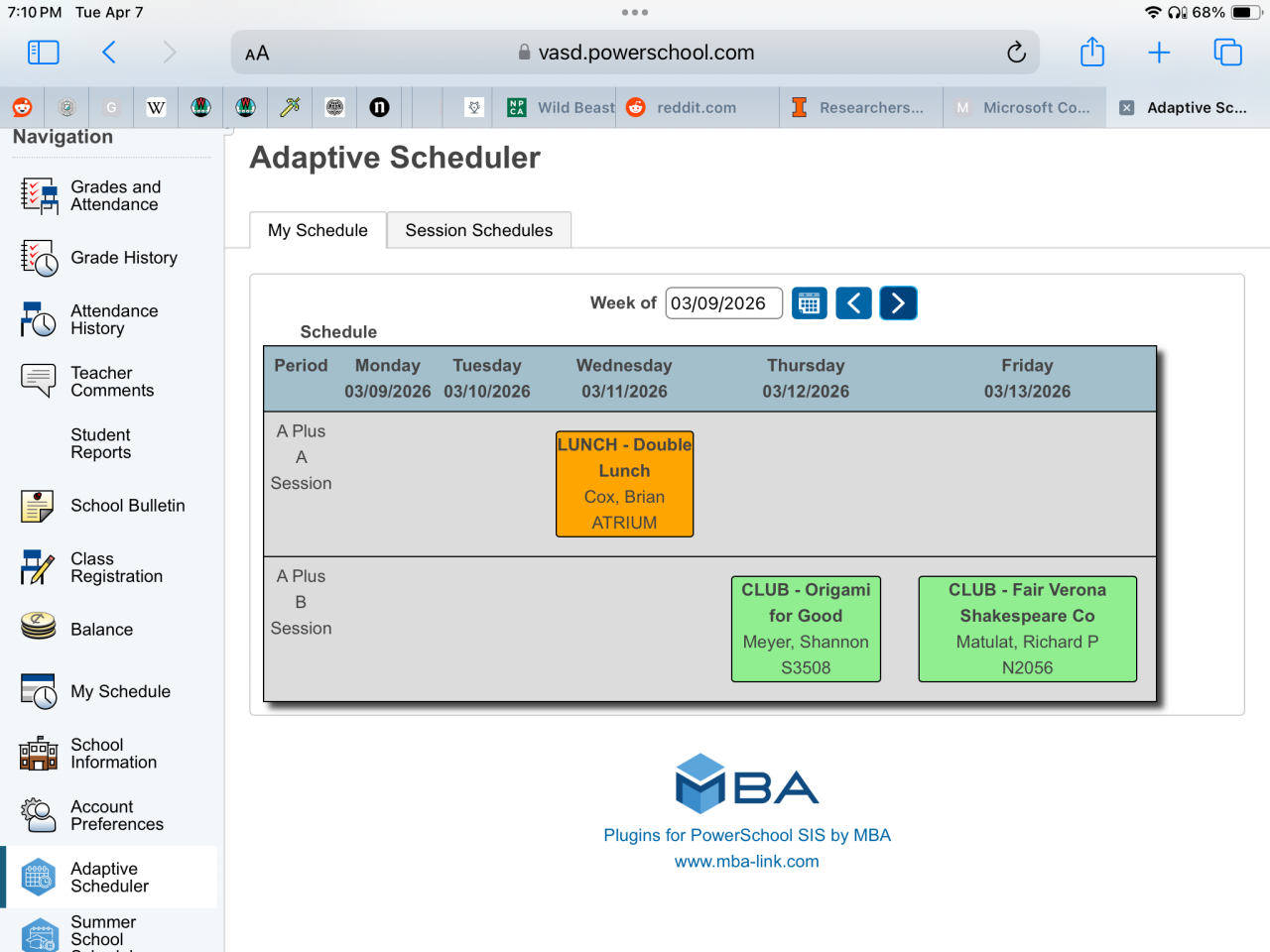Open Safari tab overview
1270x952 pixels.
[x=1227, y=53]
